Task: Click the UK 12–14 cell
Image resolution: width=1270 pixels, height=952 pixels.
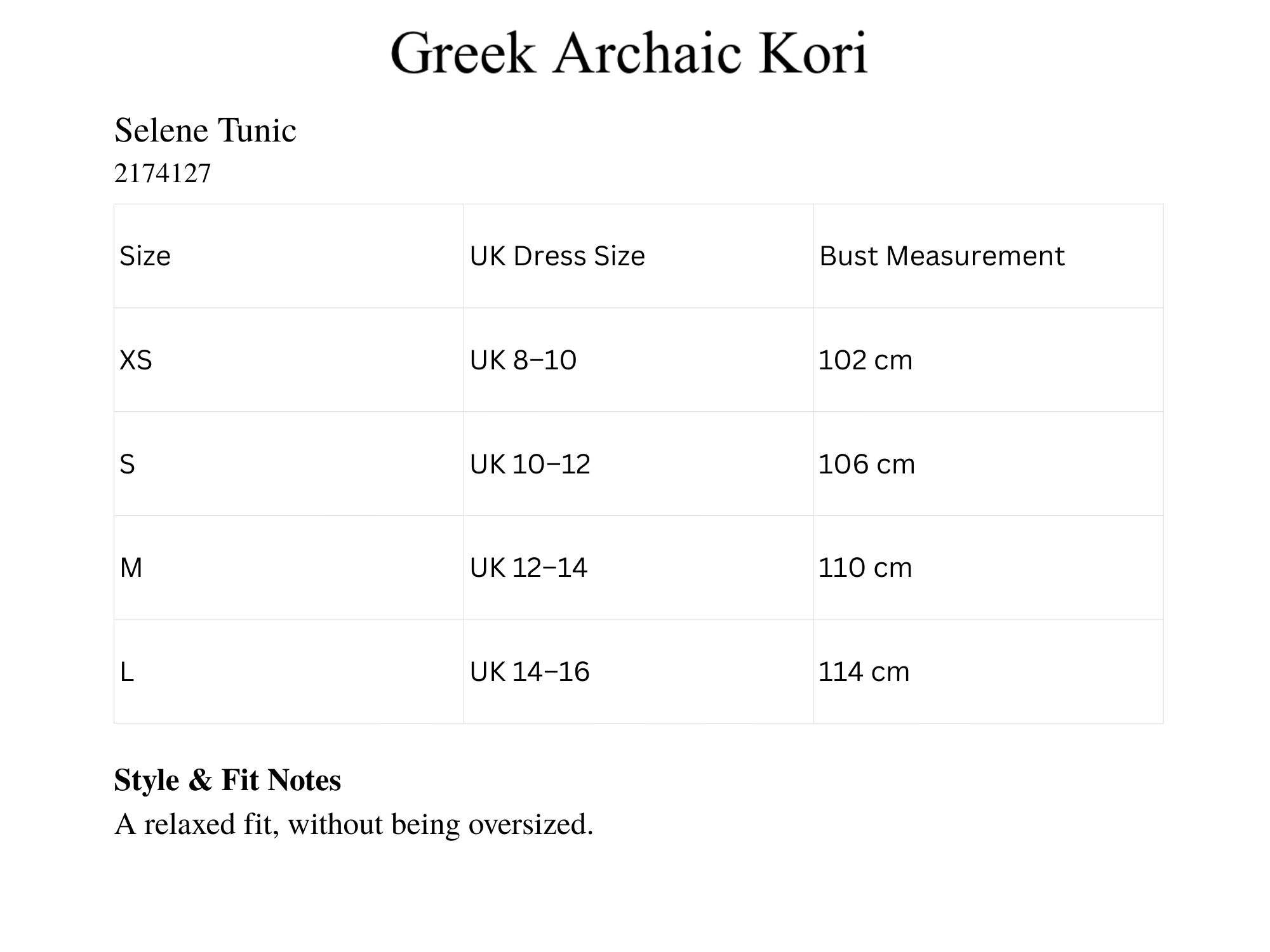Action: (528, 568)
